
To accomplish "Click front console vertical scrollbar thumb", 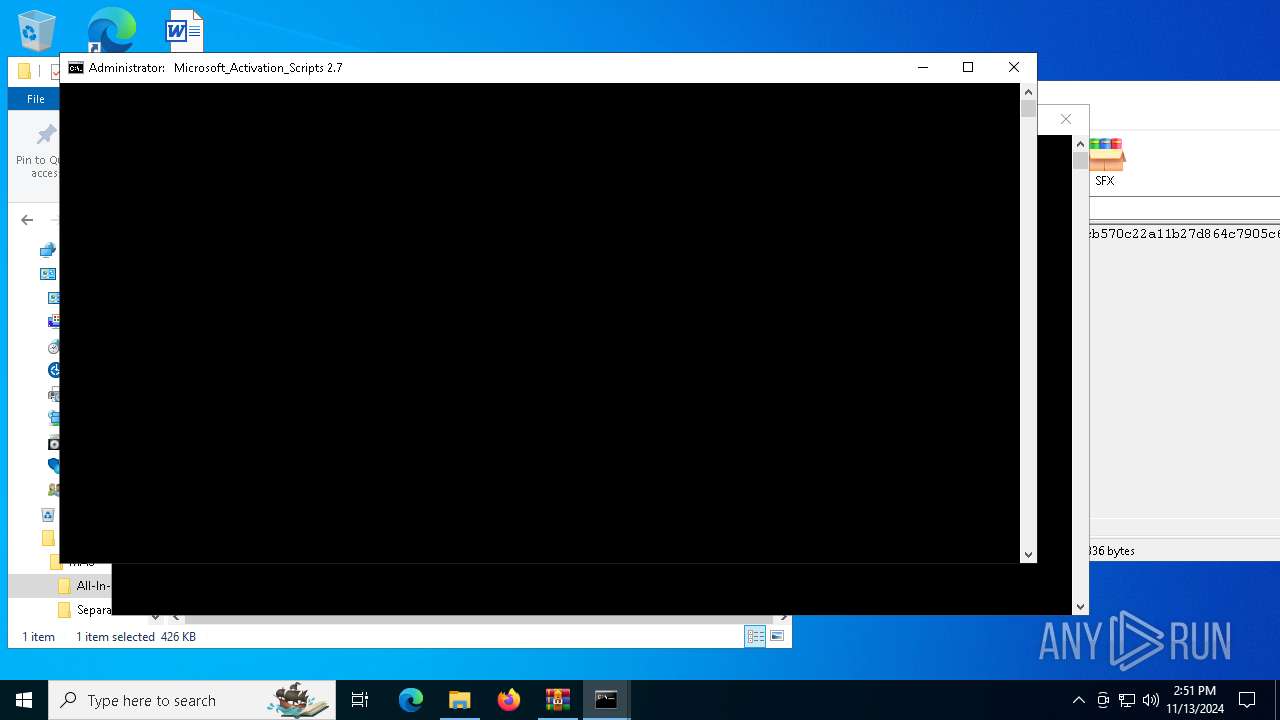I will (1028, 108).
